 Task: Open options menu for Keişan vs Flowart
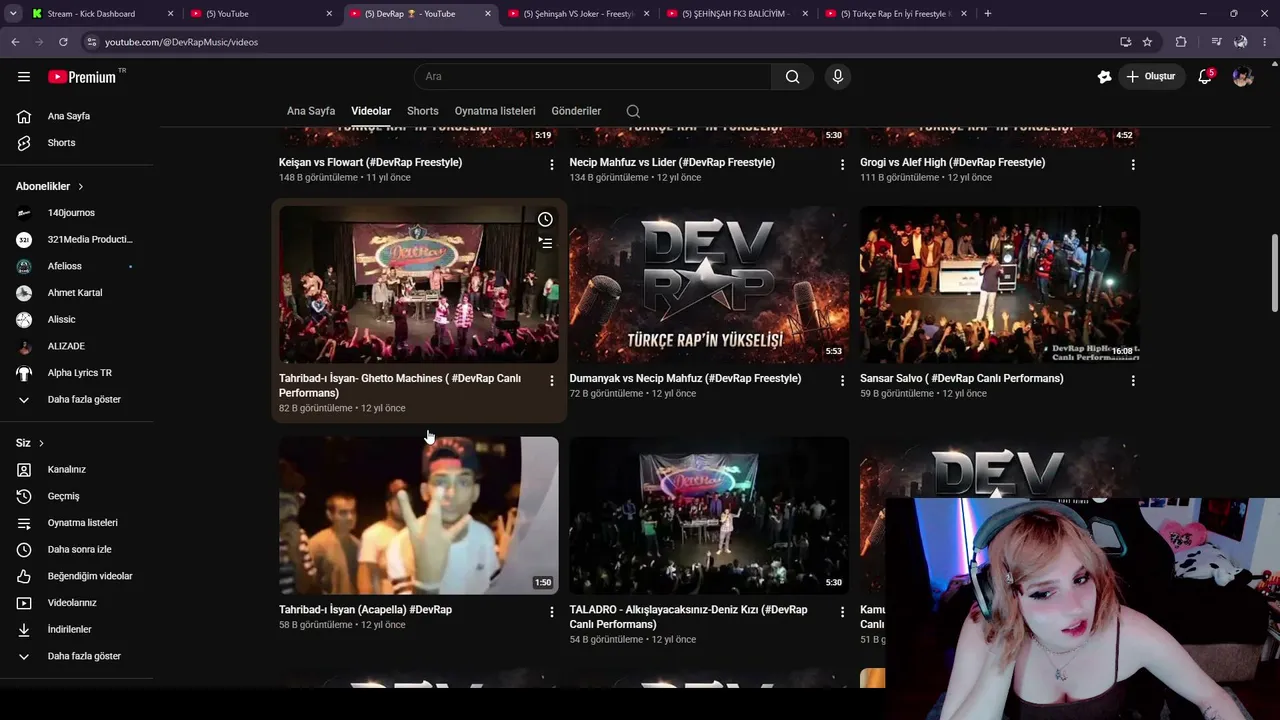pos(551,164)
